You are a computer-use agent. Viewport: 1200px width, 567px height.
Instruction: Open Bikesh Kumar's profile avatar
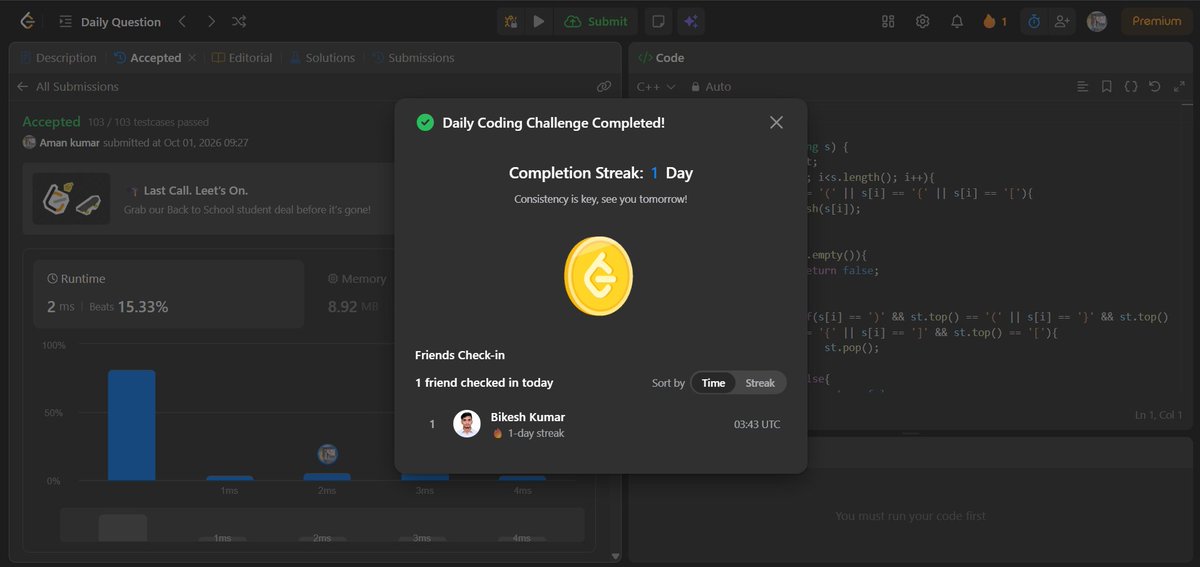point(467,424)
